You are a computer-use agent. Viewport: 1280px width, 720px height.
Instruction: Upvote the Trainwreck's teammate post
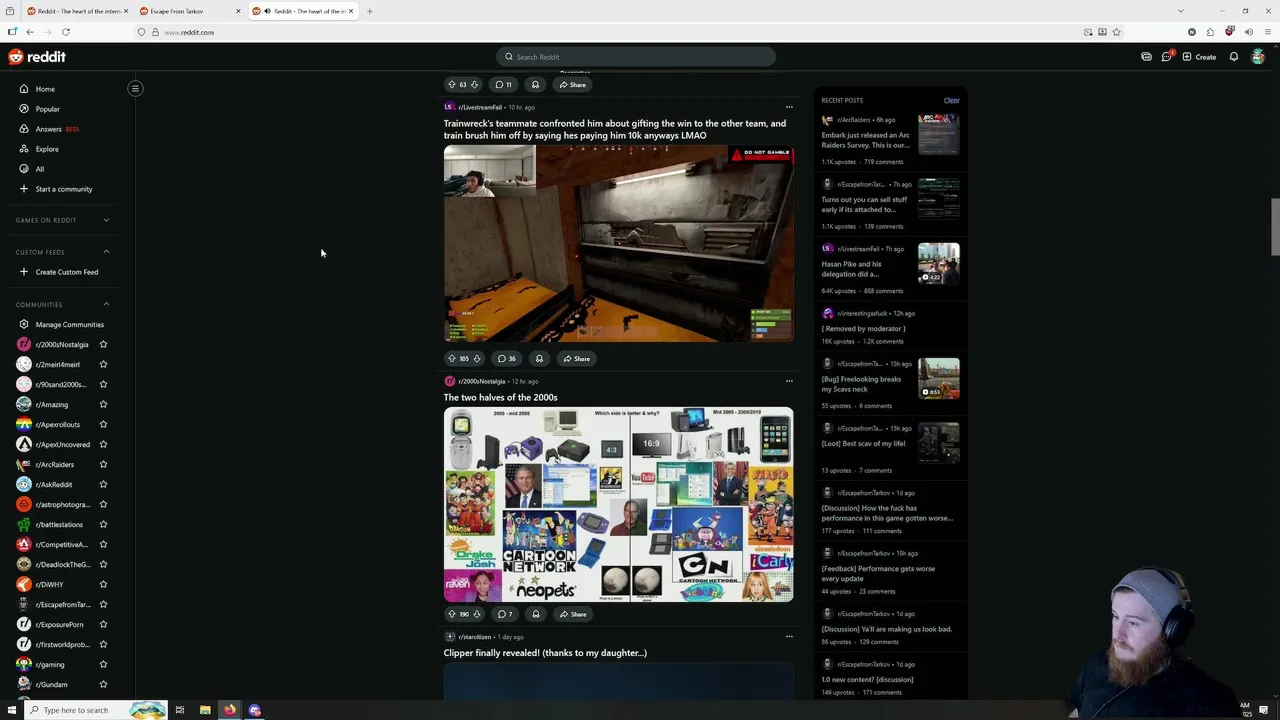coord(452,359)
